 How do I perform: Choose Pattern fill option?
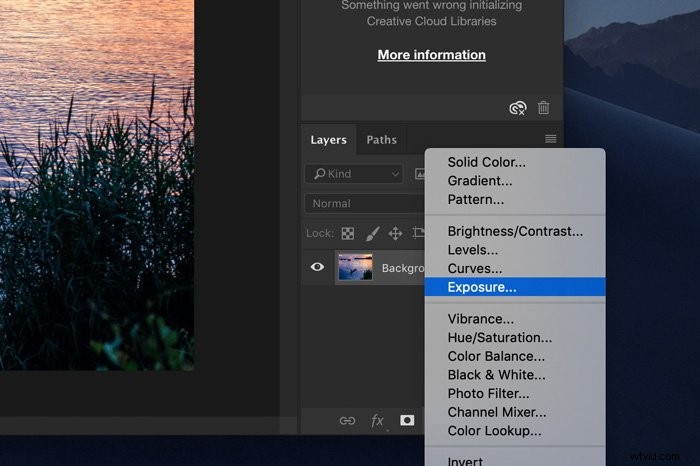coord(515,200)
